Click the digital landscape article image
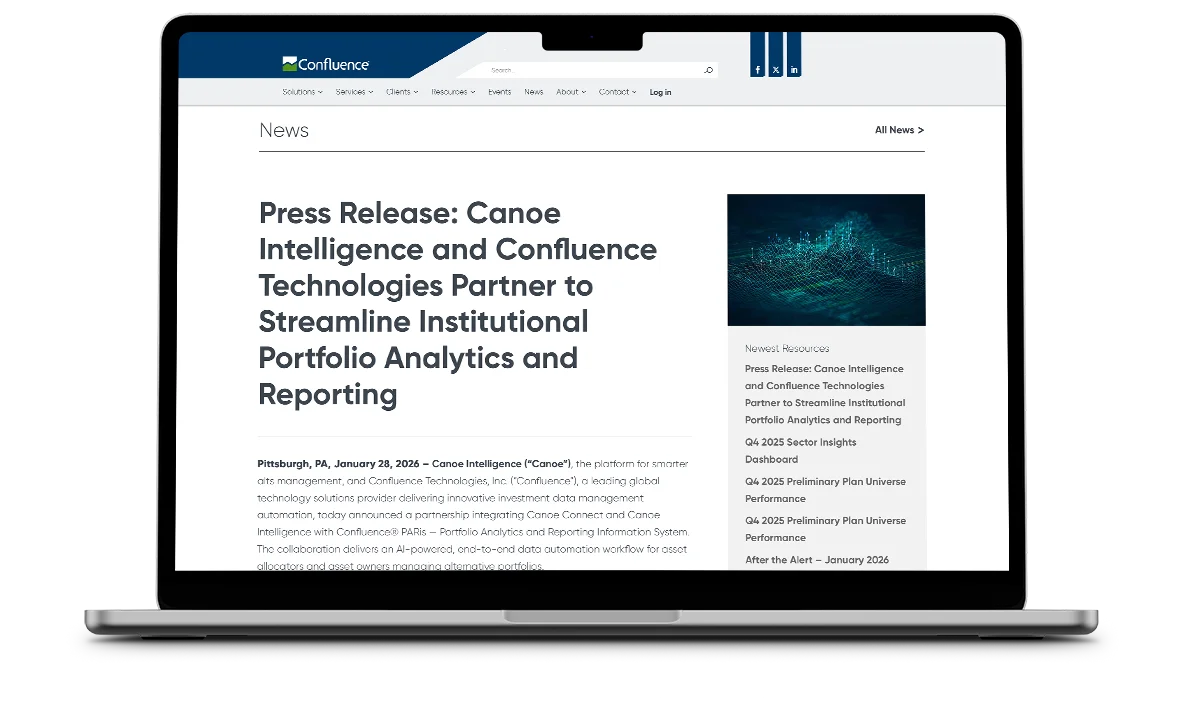This screenshot has height=704, width=1200. (x=826, y=260)
